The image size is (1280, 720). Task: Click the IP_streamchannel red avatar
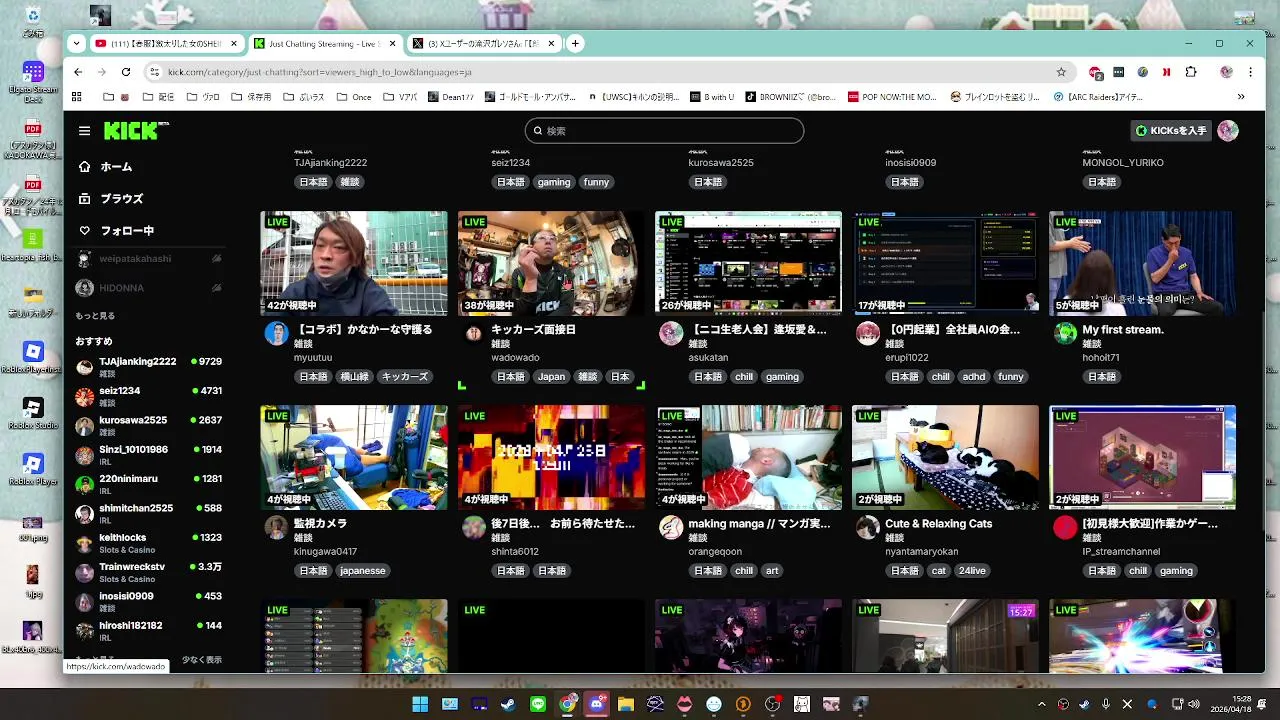1065,528
